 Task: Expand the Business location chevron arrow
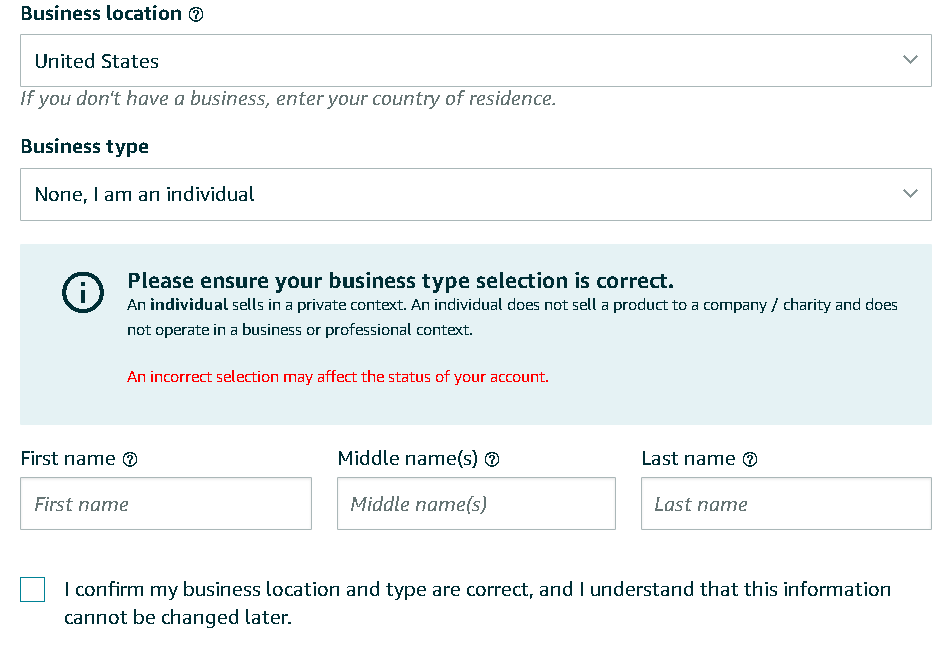click(910, 60)
